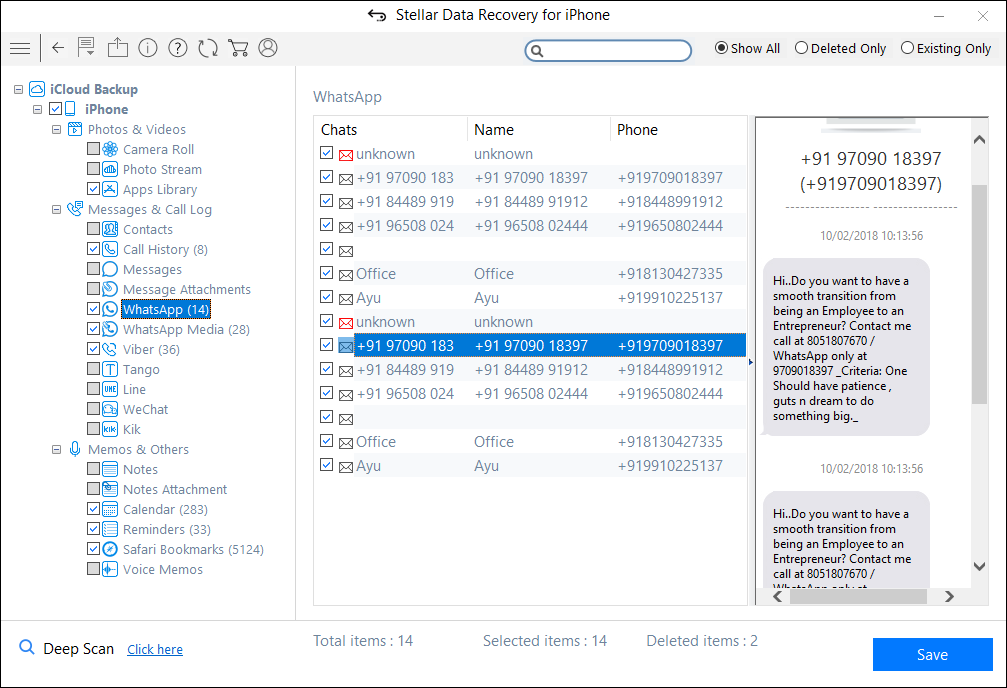1007x688 pixels.
Task: Click the WhatsApp Media icon
Action: (110, 329)
